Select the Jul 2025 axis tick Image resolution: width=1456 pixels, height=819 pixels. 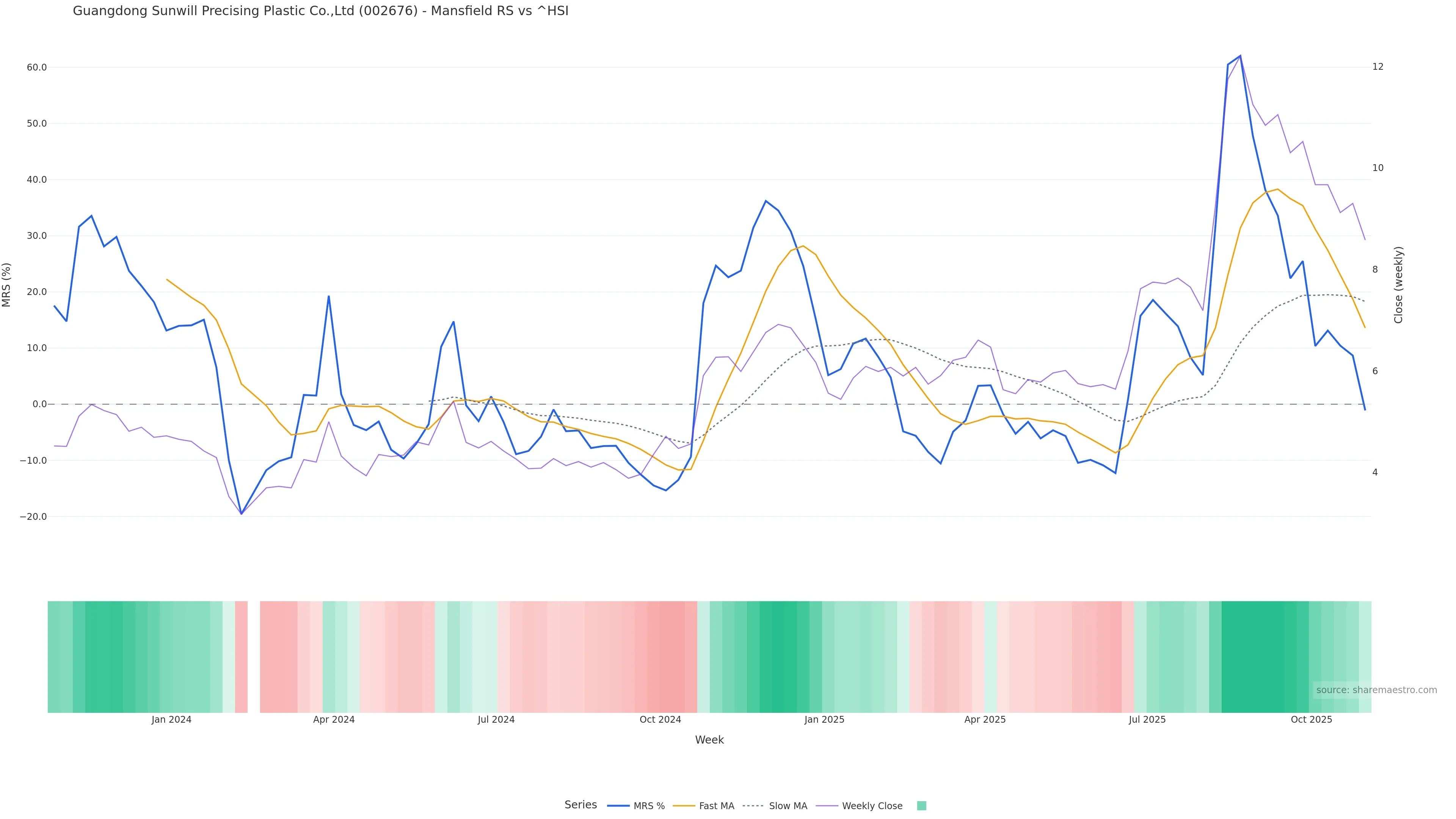pos(1147,720)
